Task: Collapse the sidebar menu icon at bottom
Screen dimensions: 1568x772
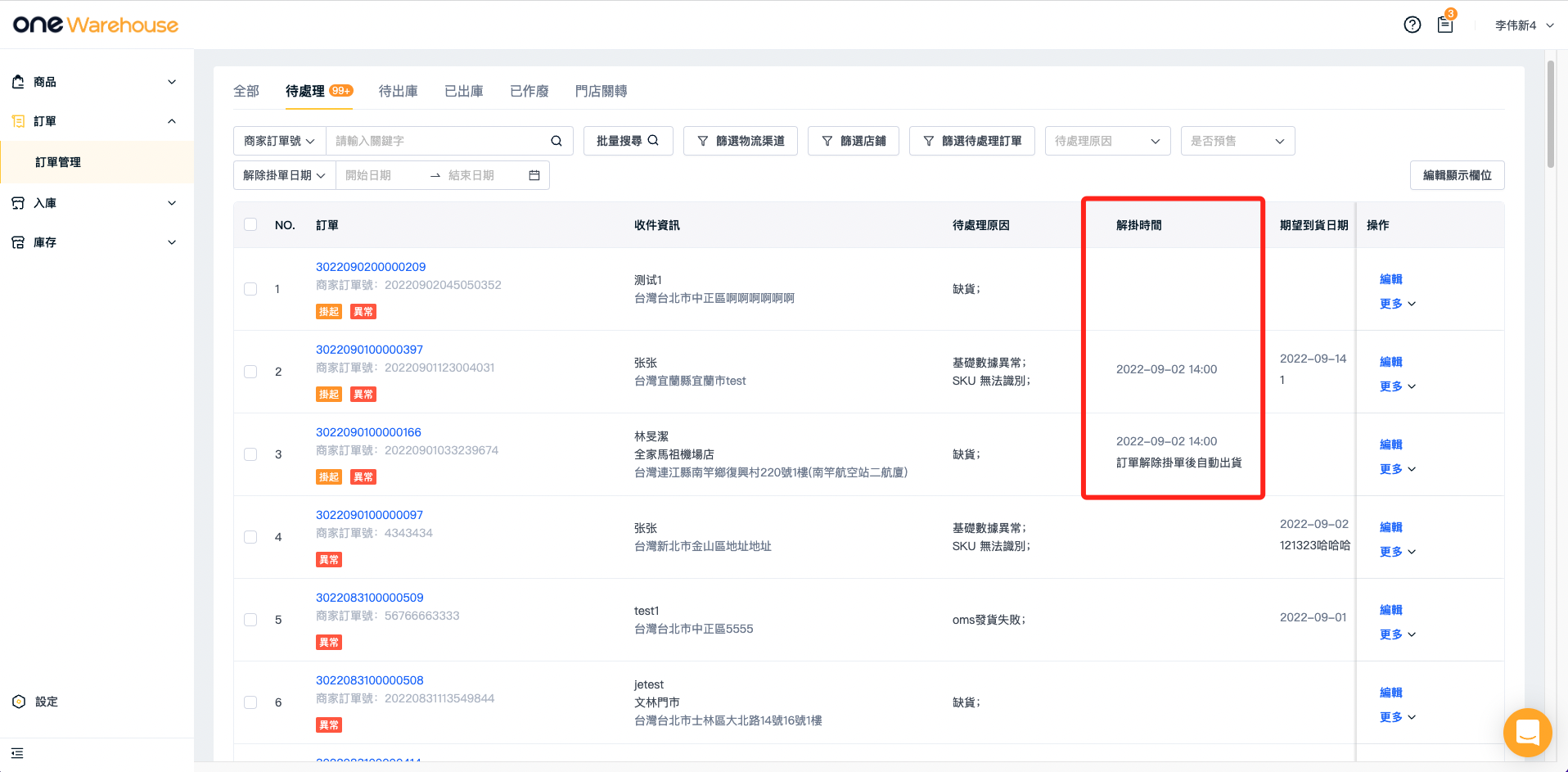Action: coord(17,753)
